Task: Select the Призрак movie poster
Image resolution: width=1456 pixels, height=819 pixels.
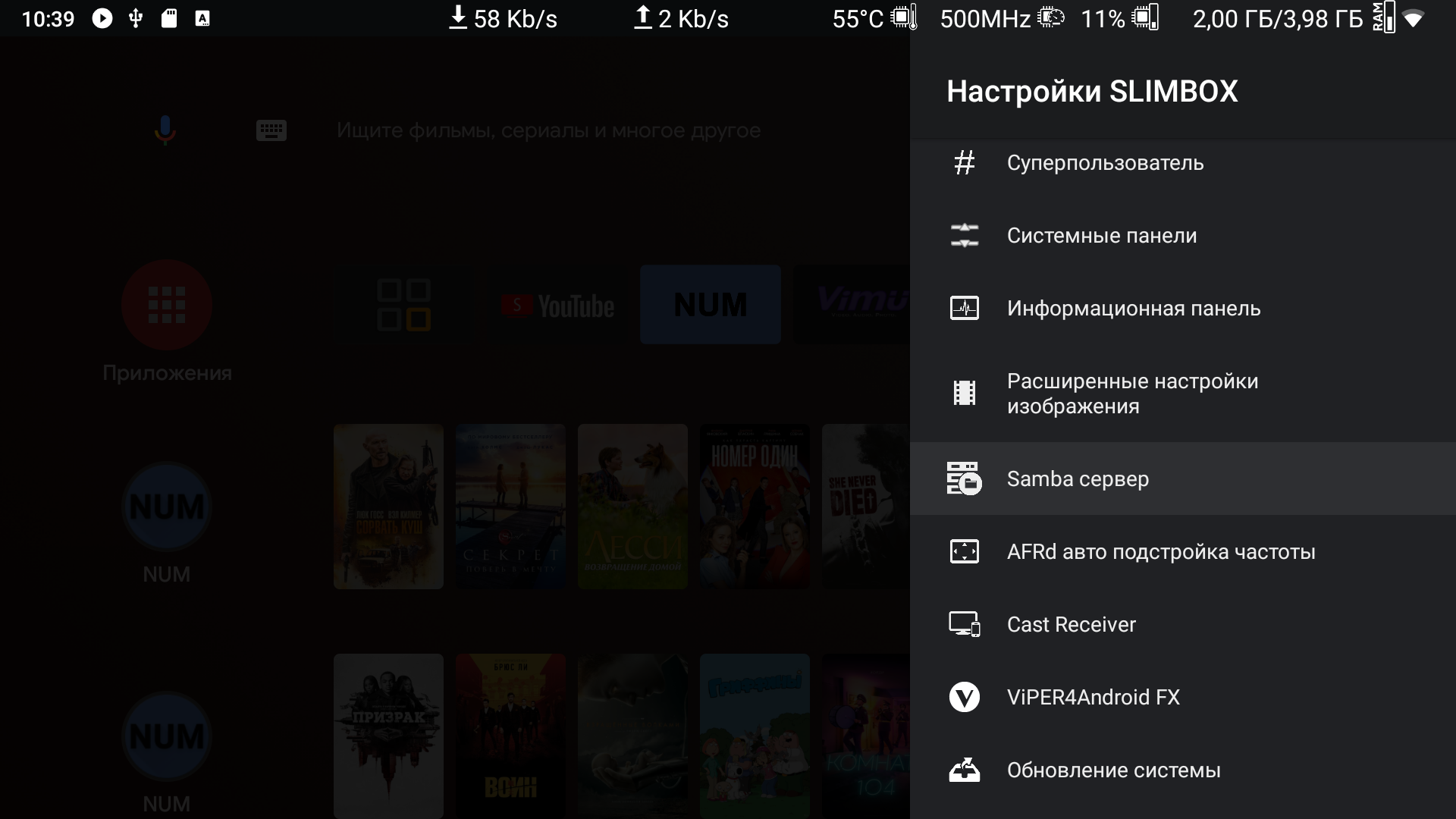Action: pyautogui.click(x=388, y=734)
